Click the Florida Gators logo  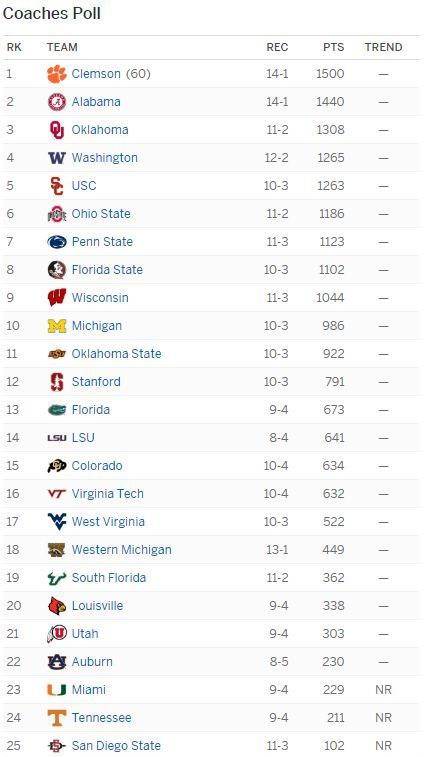(57, 410)
